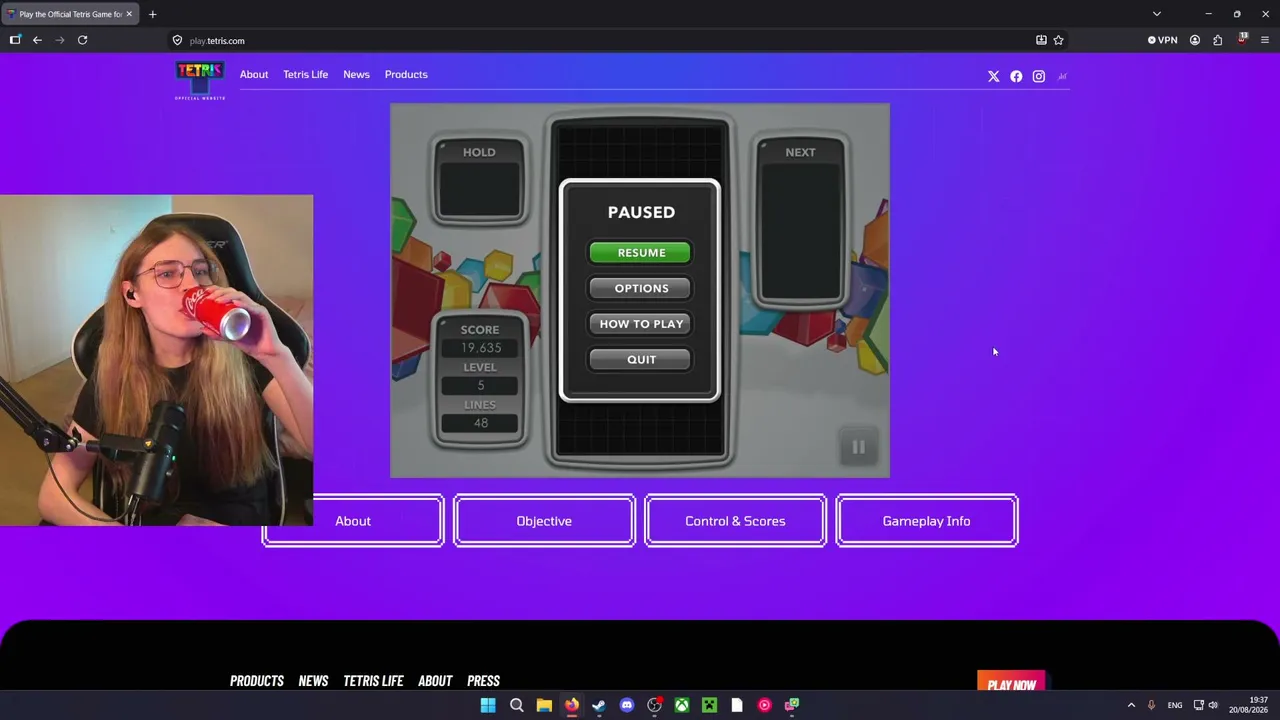Click the Tetris official website logo
The height and width of the screenshot is (720, 1280).
point(200,80)
